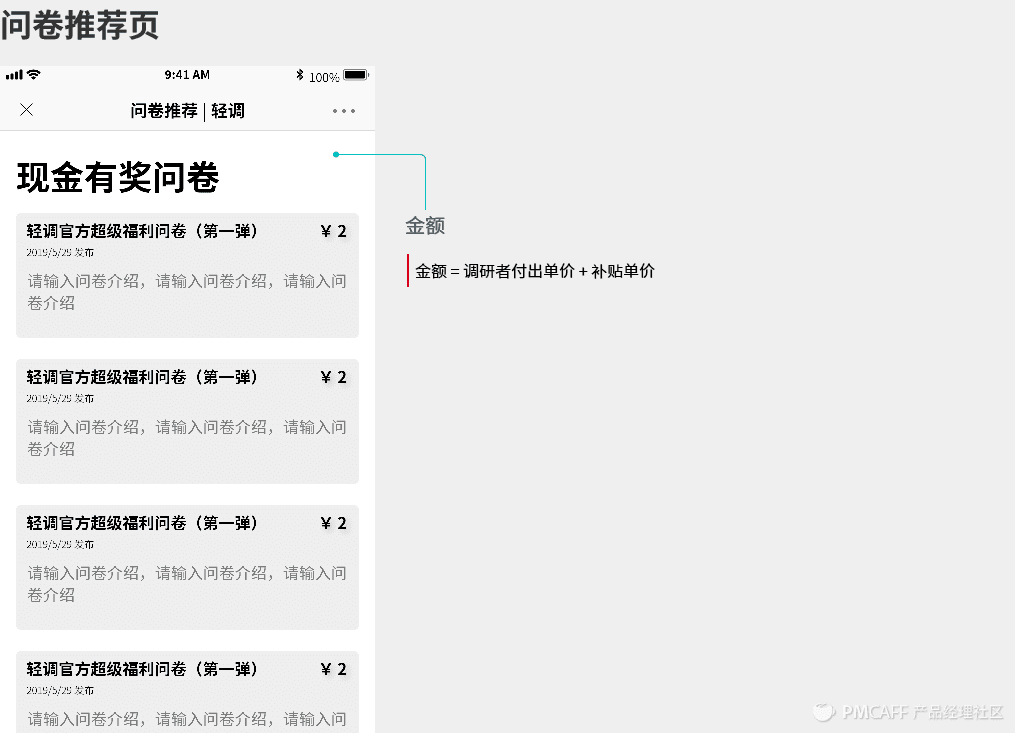This screenshot has height=733, width=1015.
Task: Open the first 轻调官方超级福利问卷 card title
Action: coord(142,231)
